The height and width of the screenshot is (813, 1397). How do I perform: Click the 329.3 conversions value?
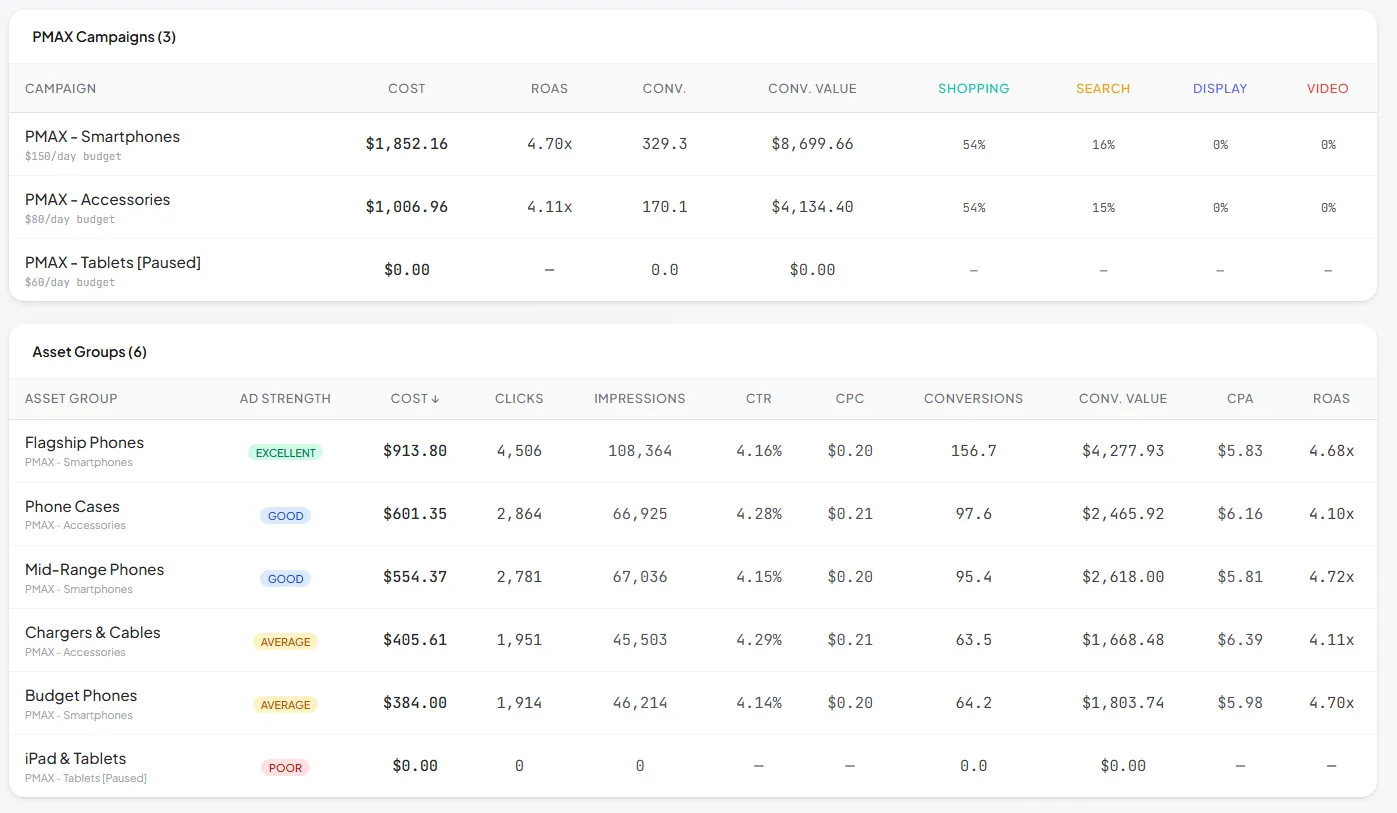pos(665,144)
